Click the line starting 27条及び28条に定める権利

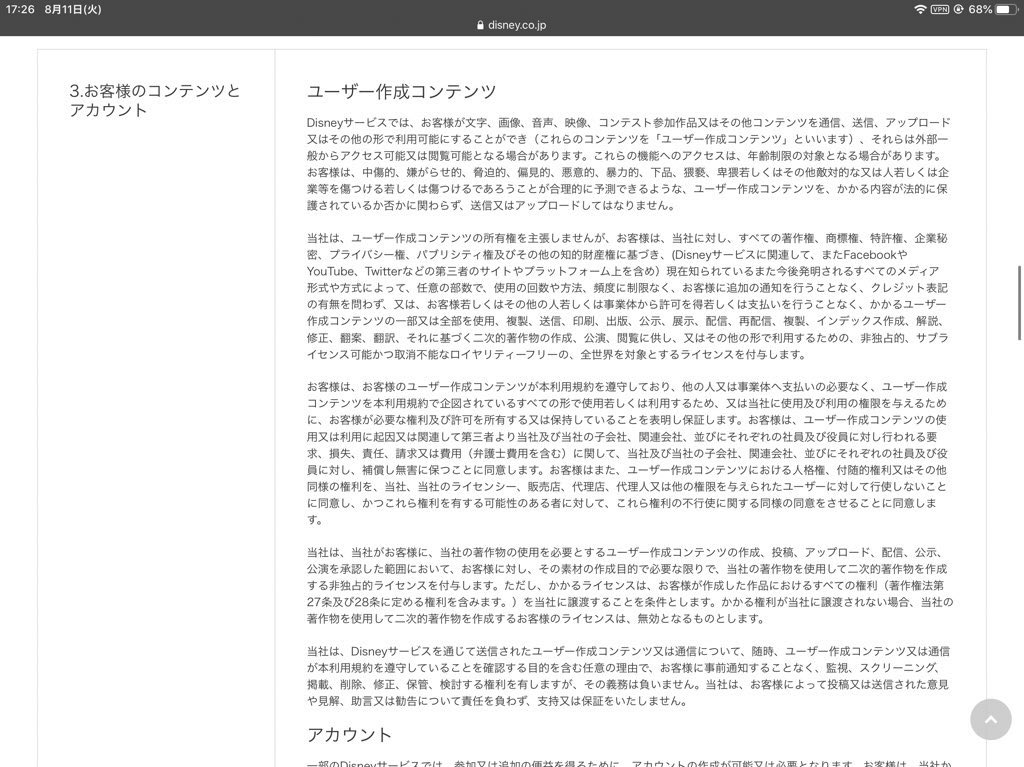click(x=630, y=602)
